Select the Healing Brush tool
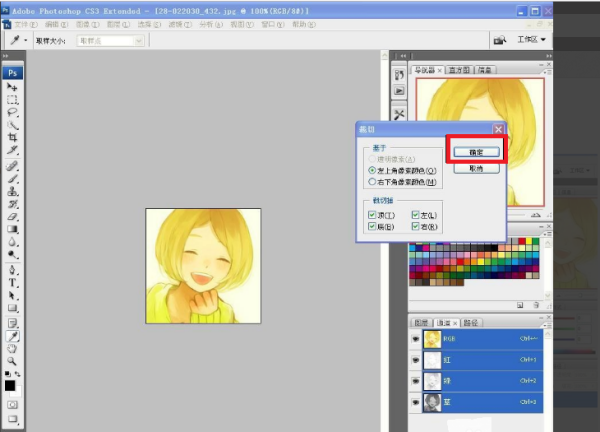The height and width of the screenshot is (432, 600). 12,166
